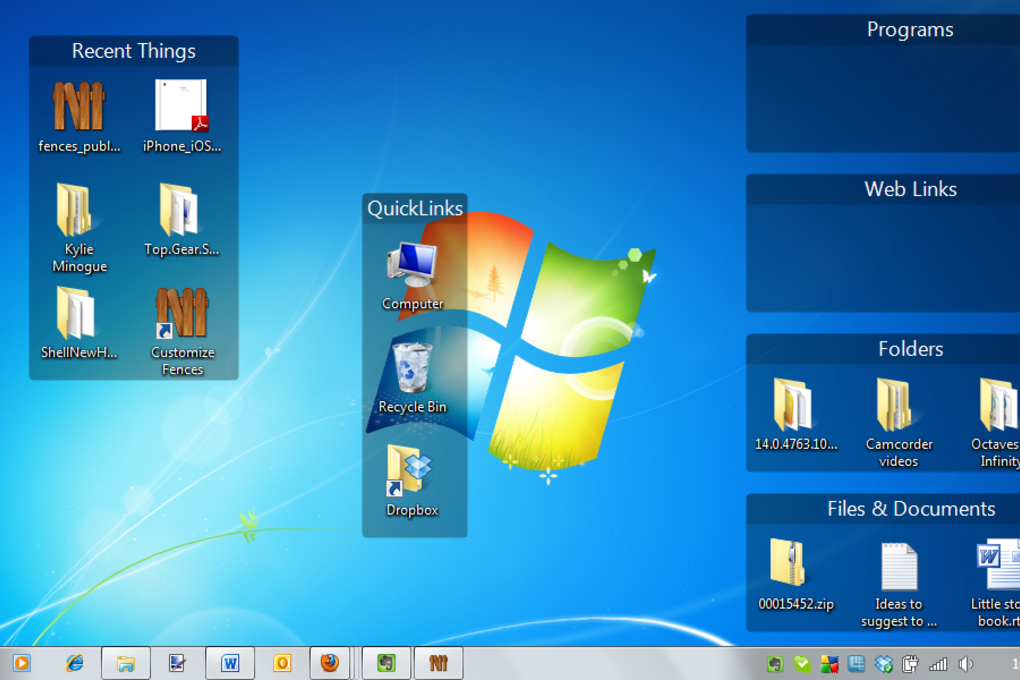Viewport: 1020px width, 680px height.
Task: Click the Files & Documents fence title
Action: (x=911, y=508)
